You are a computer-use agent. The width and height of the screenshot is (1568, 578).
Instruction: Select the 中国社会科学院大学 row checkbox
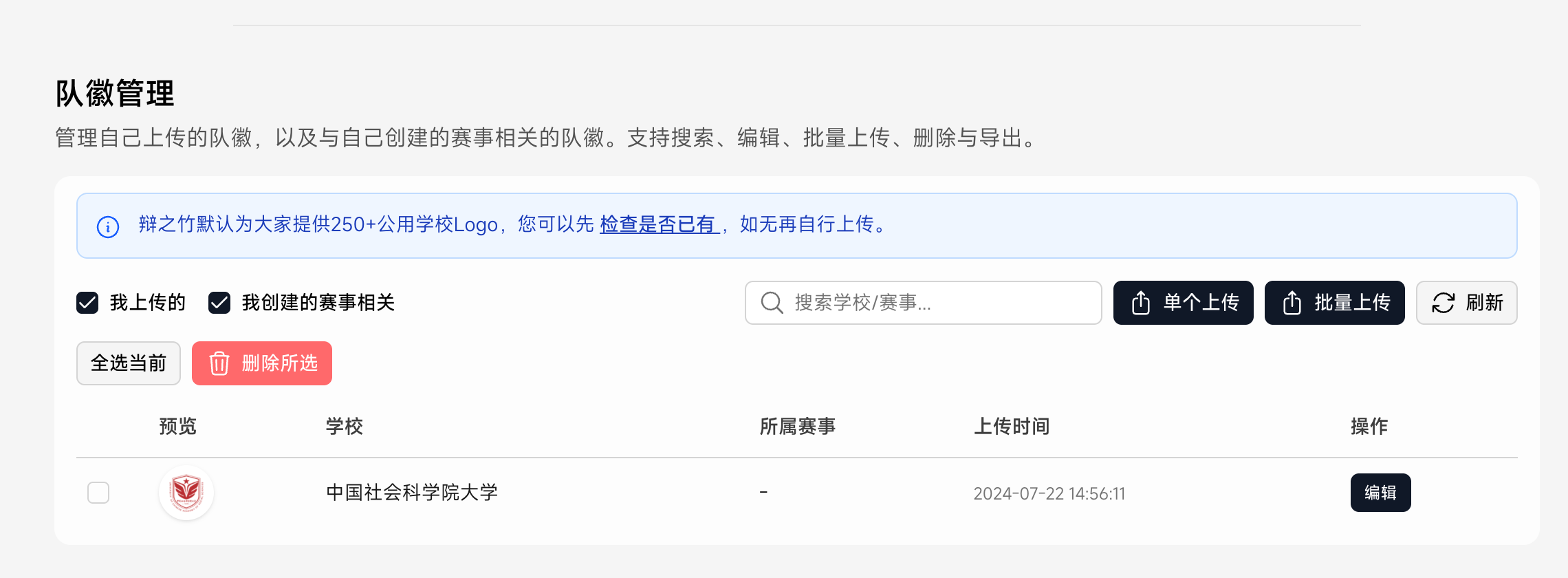click(98, 493)
